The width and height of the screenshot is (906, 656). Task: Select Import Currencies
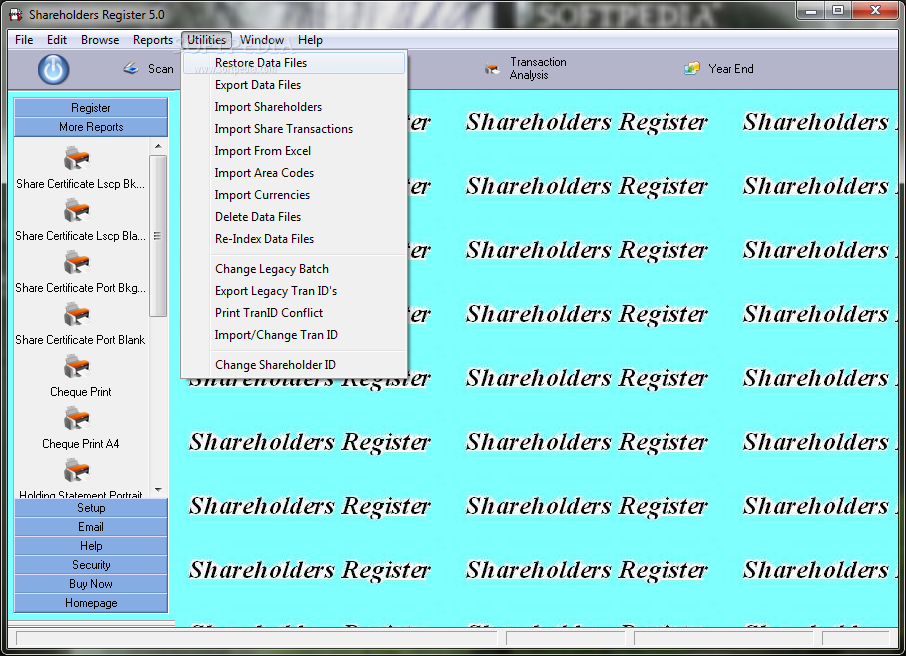pyautogui.click(x=294, y=195)
